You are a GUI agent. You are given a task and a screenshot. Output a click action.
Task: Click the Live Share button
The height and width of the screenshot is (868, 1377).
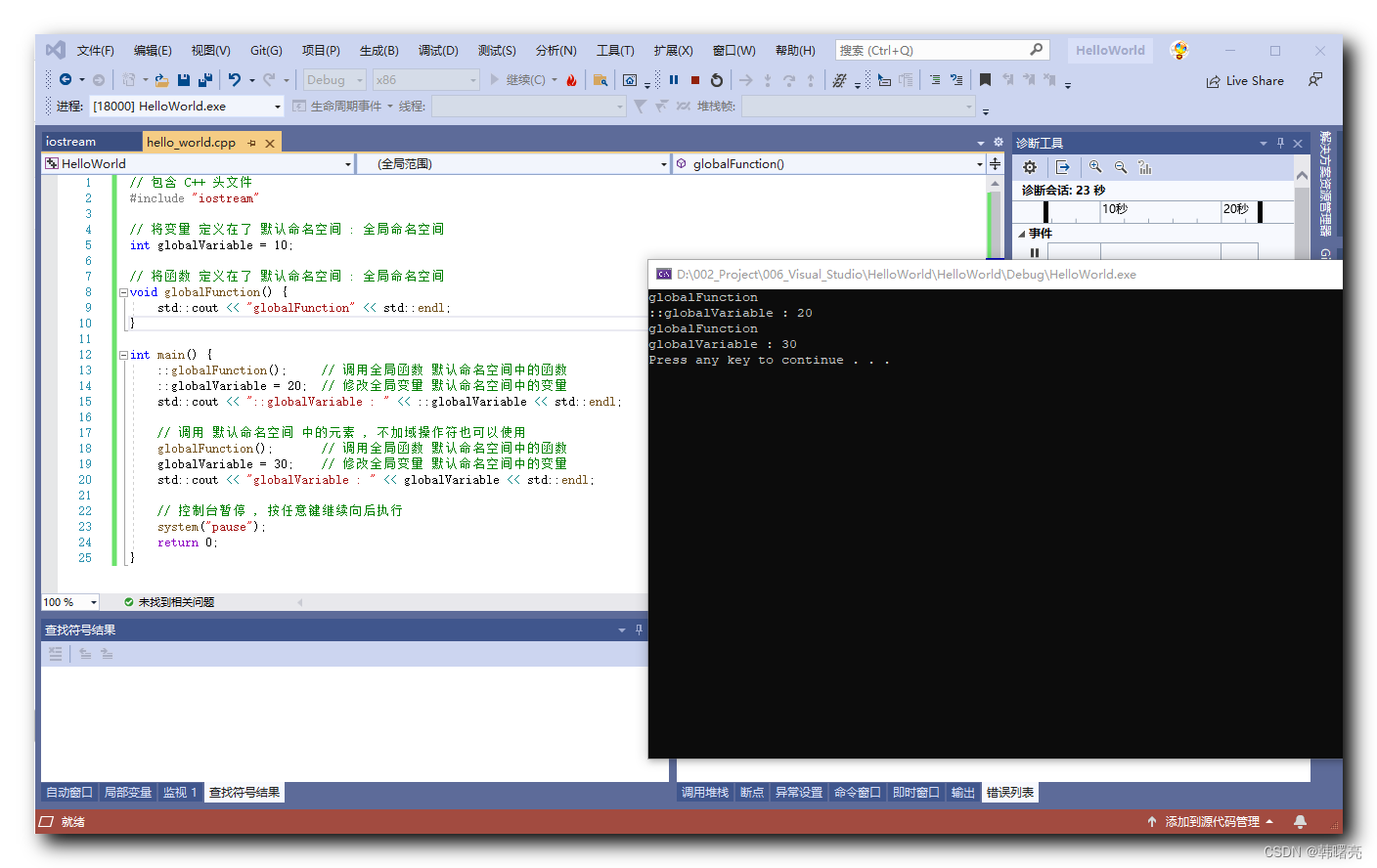[x=1245, y=81]
